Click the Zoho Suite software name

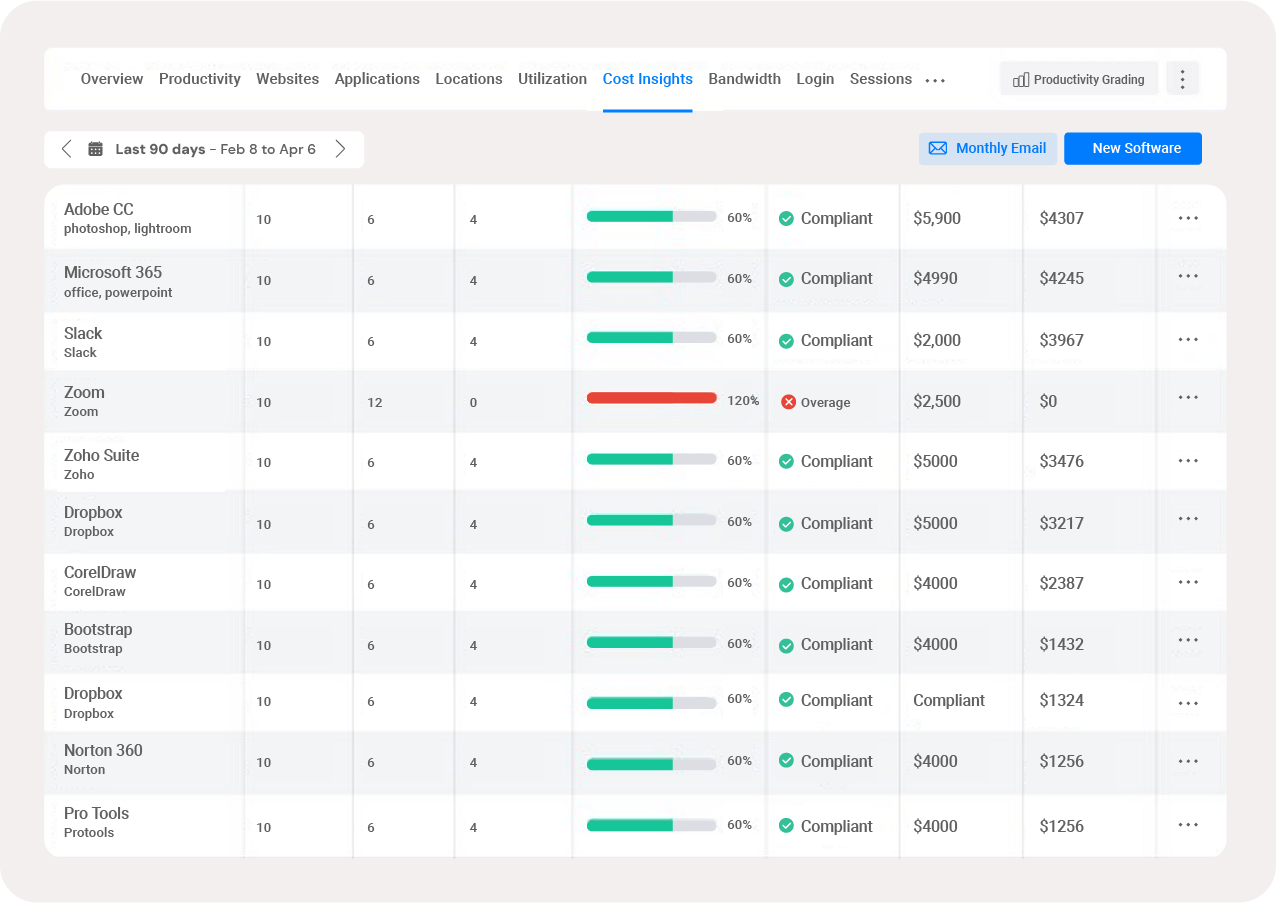(102, 455)
